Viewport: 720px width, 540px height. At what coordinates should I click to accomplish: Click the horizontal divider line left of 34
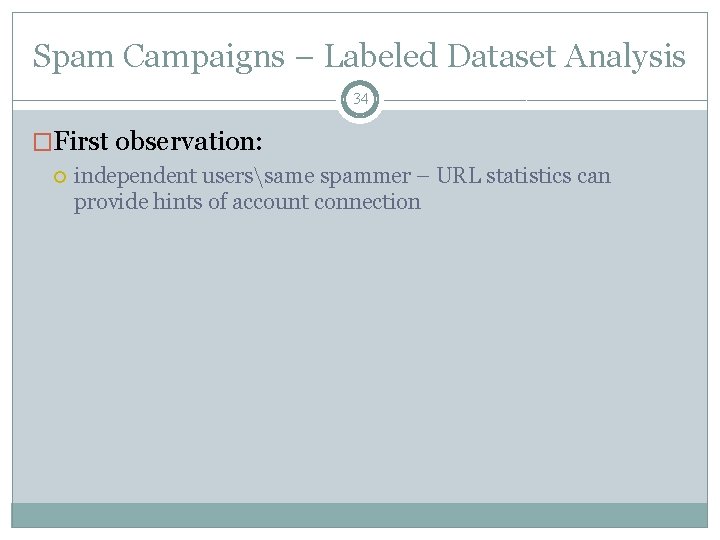tap(174, 100)
